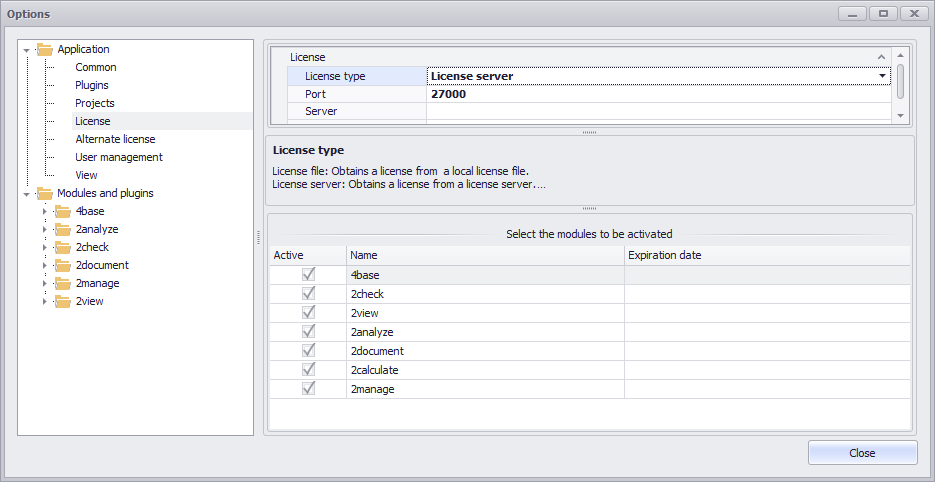Toggle the Active checkbox for 4base
This screenshot has height=482, width=935.
pos(308,274)
